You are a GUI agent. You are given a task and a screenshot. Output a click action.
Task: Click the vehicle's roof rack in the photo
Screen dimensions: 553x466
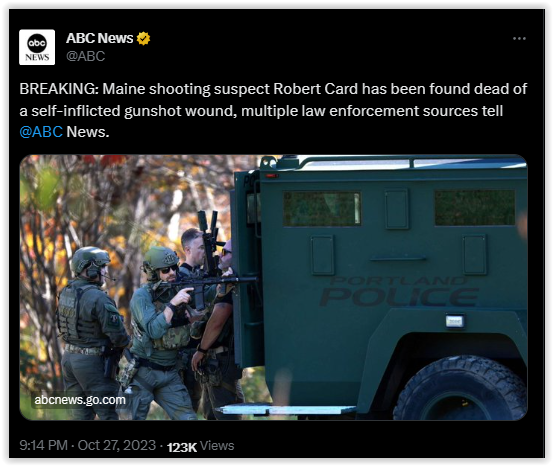[393, 162]
